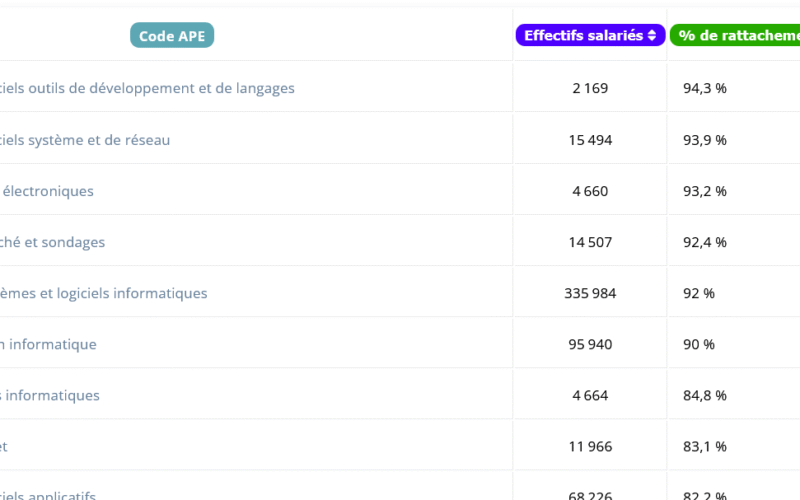
Task: Click the 90 % rattachement value
Action: click(x=699, y=344)
